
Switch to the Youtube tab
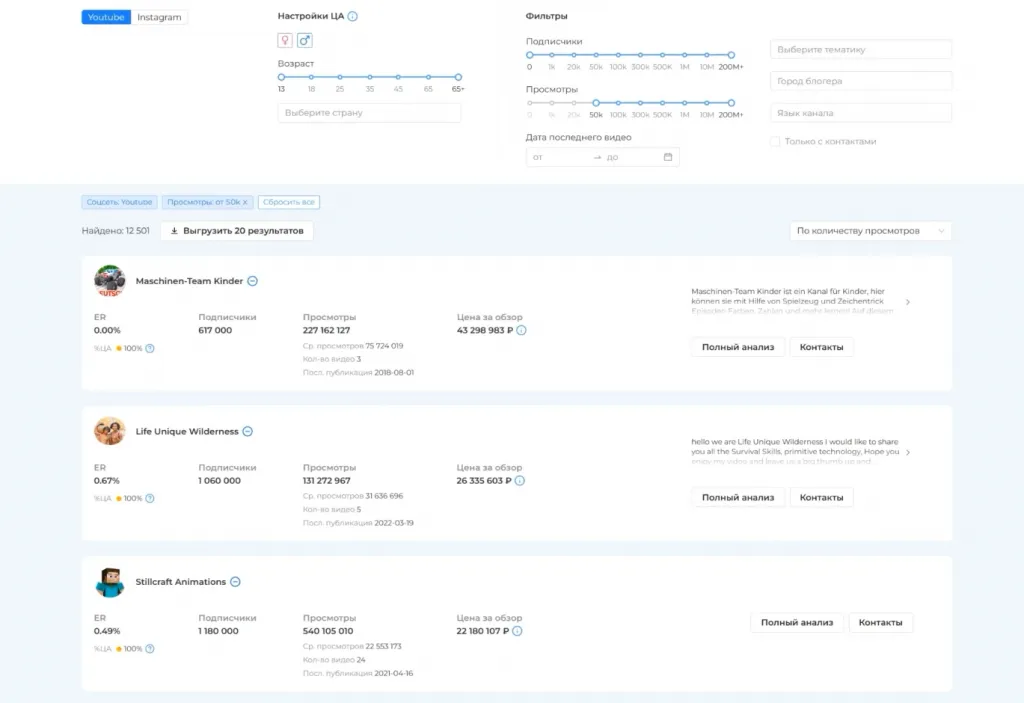[x=106, y=17]
